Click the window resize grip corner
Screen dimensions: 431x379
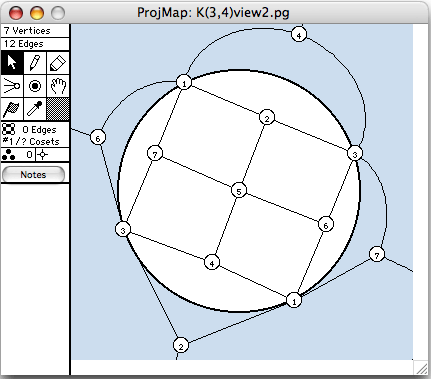pos(421,368)
